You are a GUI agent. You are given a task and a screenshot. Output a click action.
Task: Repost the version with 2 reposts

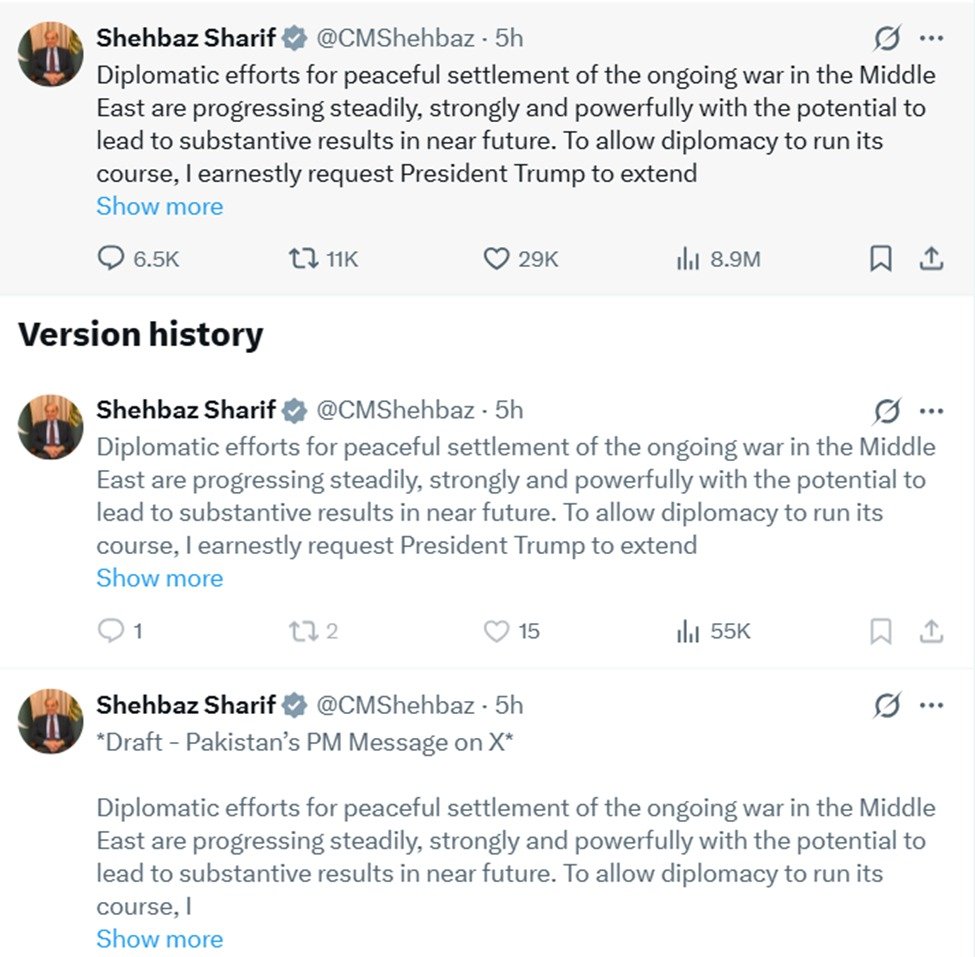(300, 631)
